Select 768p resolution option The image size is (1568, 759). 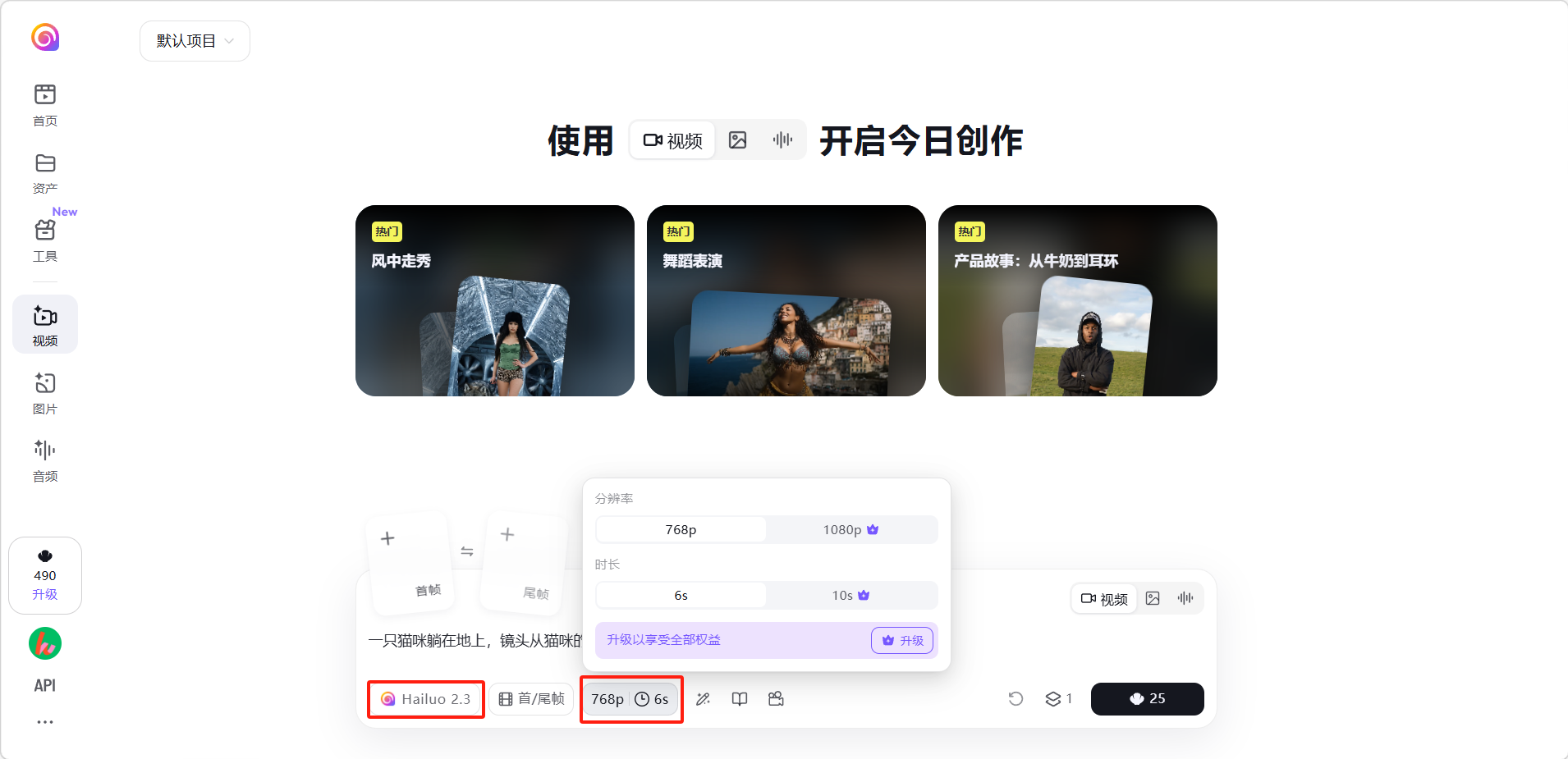tap(681, 530)
